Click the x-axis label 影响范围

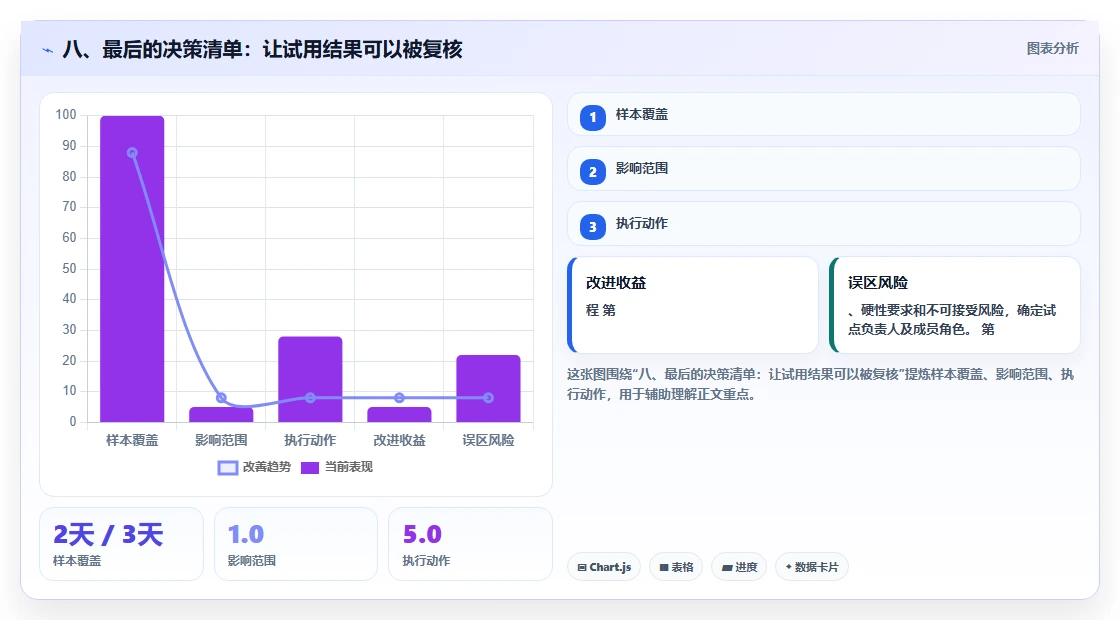point(221,441)
